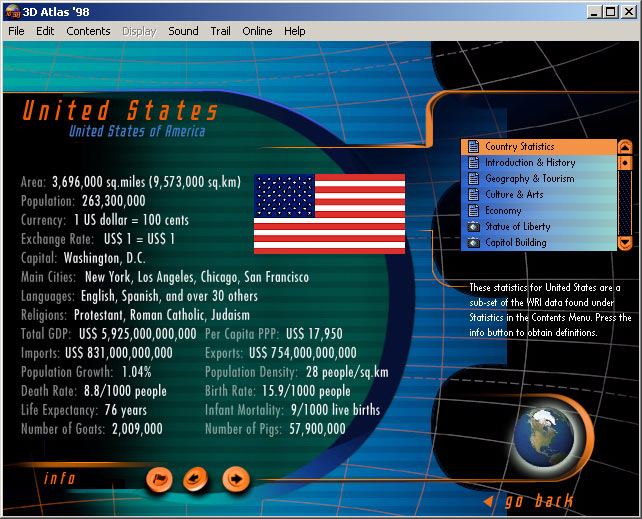Click the camera icon beside Capitol Building
Viewport: 642px width, 519px height.
473,242
